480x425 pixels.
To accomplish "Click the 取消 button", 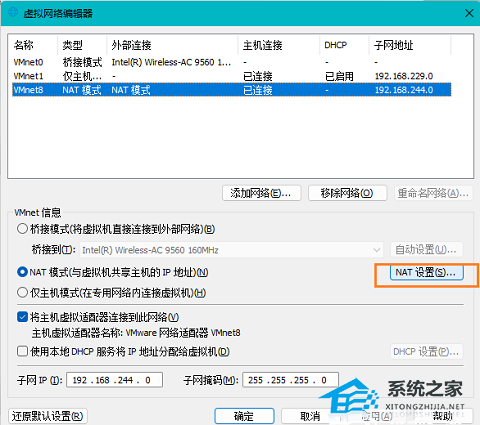I will pos(311,416).
